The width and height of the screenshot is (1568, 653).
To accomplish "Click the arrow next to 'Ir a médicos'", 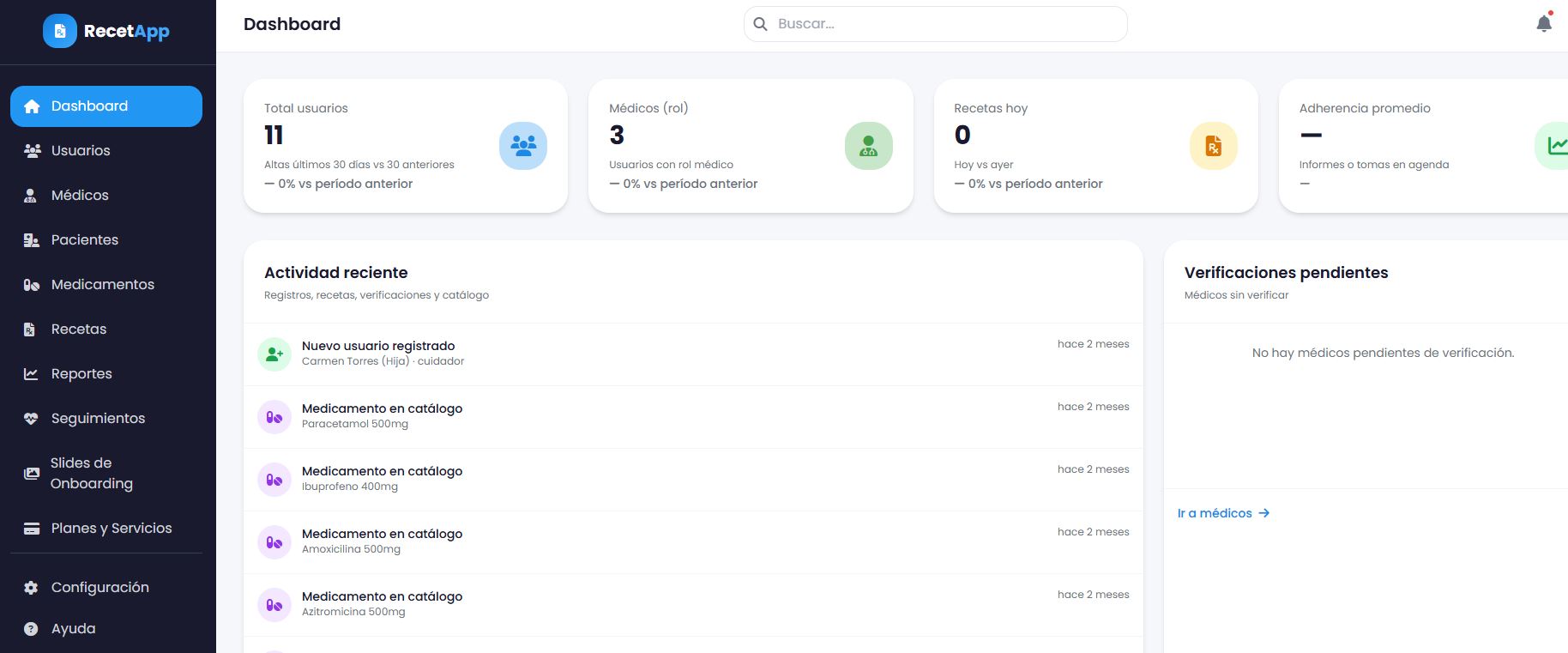I will (x=1263, y=513).
